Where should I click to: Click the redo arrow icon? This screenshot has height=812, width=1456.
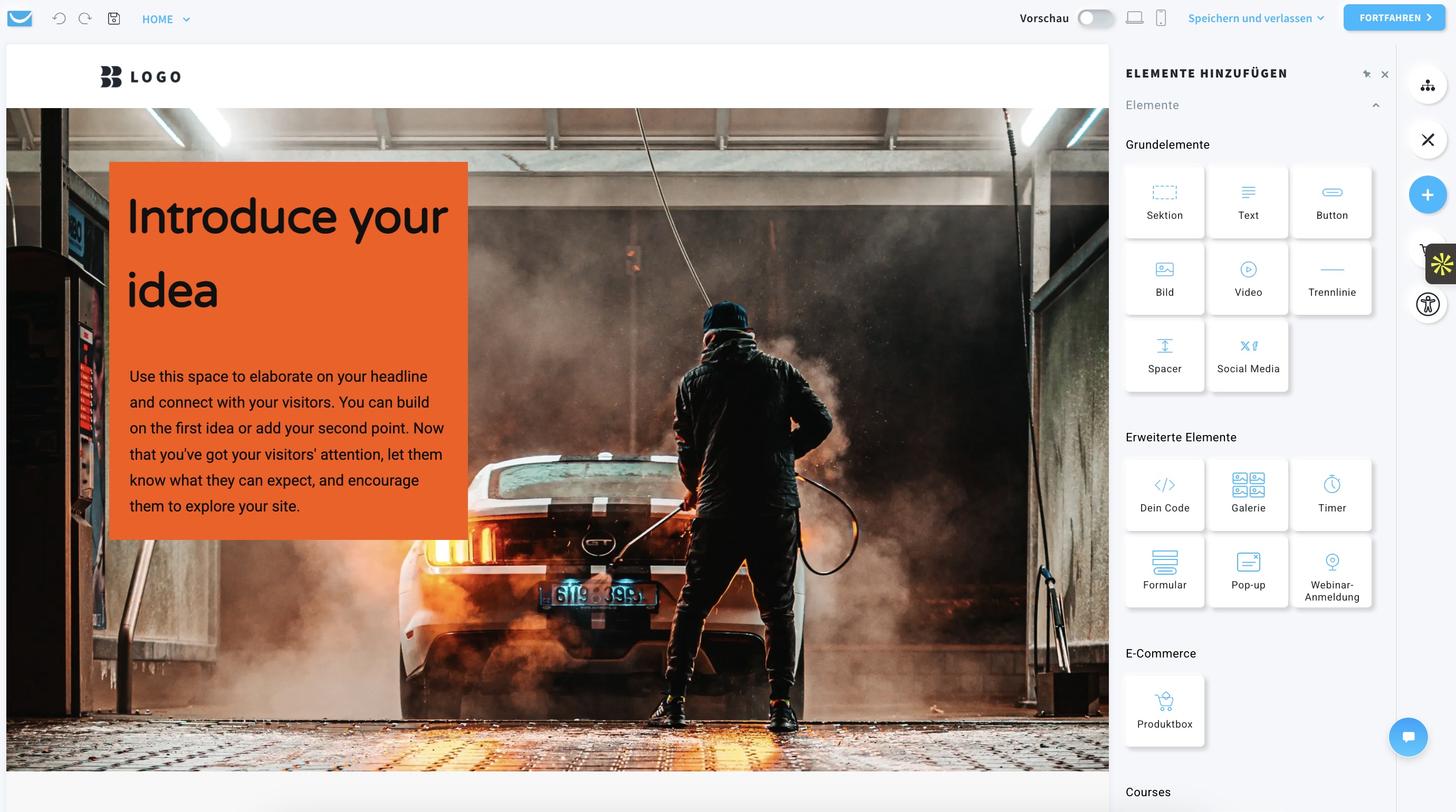[x=85, y=18]
